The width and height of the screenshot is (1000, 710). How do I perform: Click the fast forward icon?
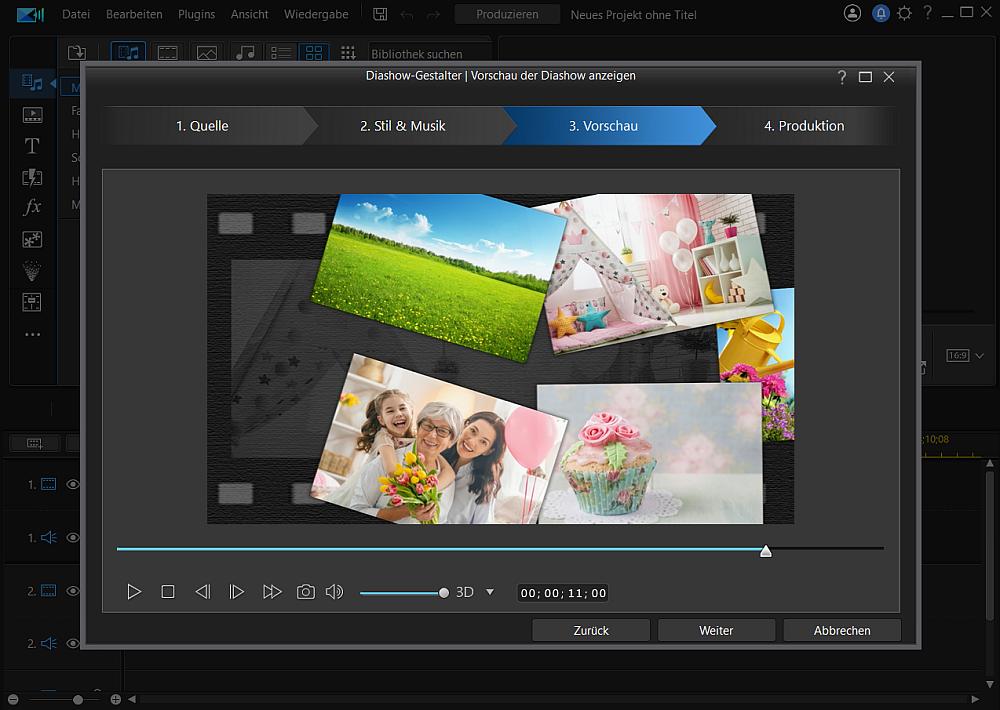271,592
